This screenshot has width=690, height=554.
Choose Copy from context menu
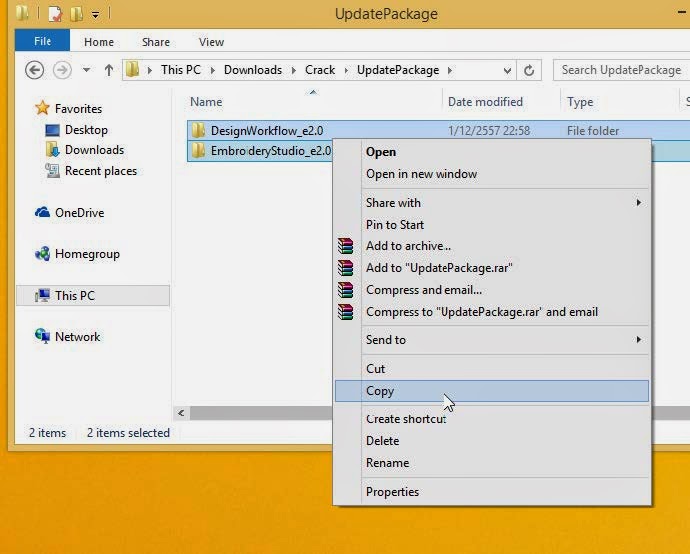[492, 391]
